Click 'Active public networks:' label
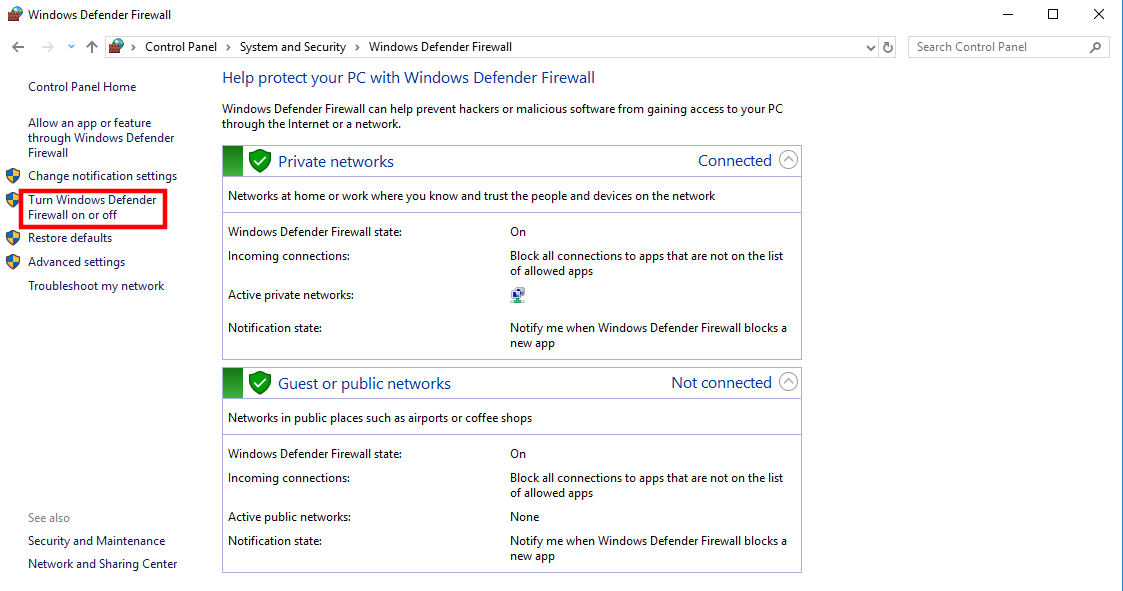Viewport: 1123px width, 591px height. tap(289, 516)
